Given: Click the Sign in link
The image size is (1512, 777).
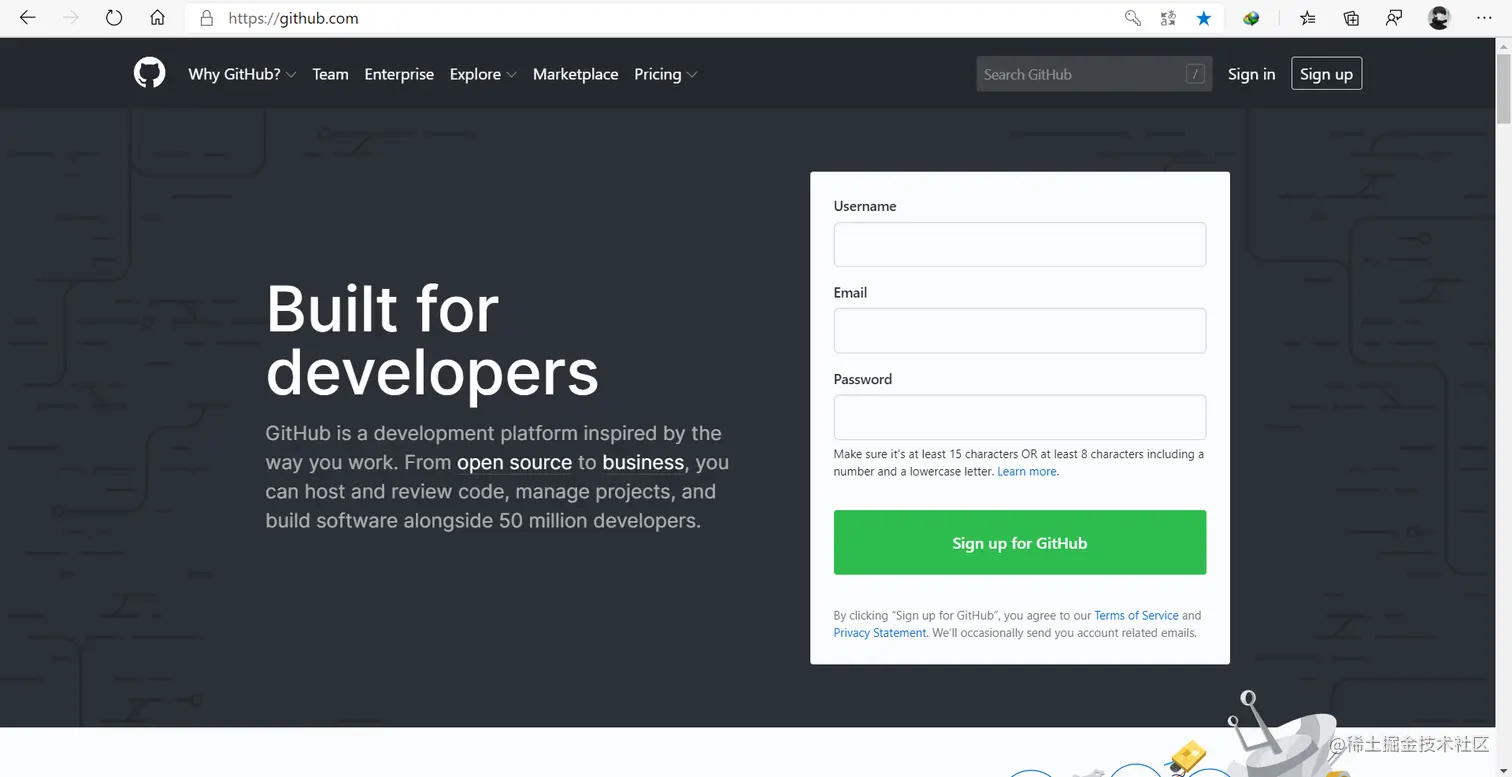Looking at the screenshot, I should tap(1251, 74).
